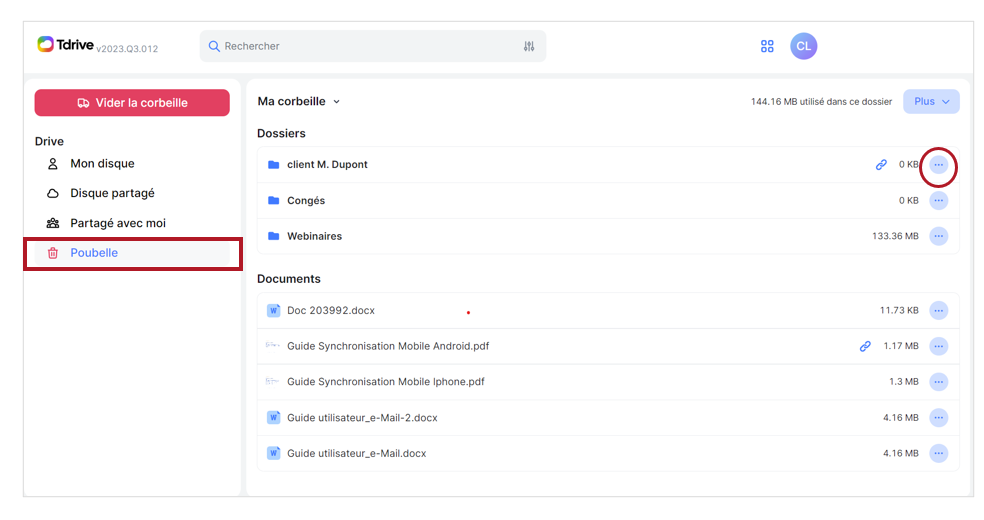Open options menu for client M. Dupont

pos(938,165)
